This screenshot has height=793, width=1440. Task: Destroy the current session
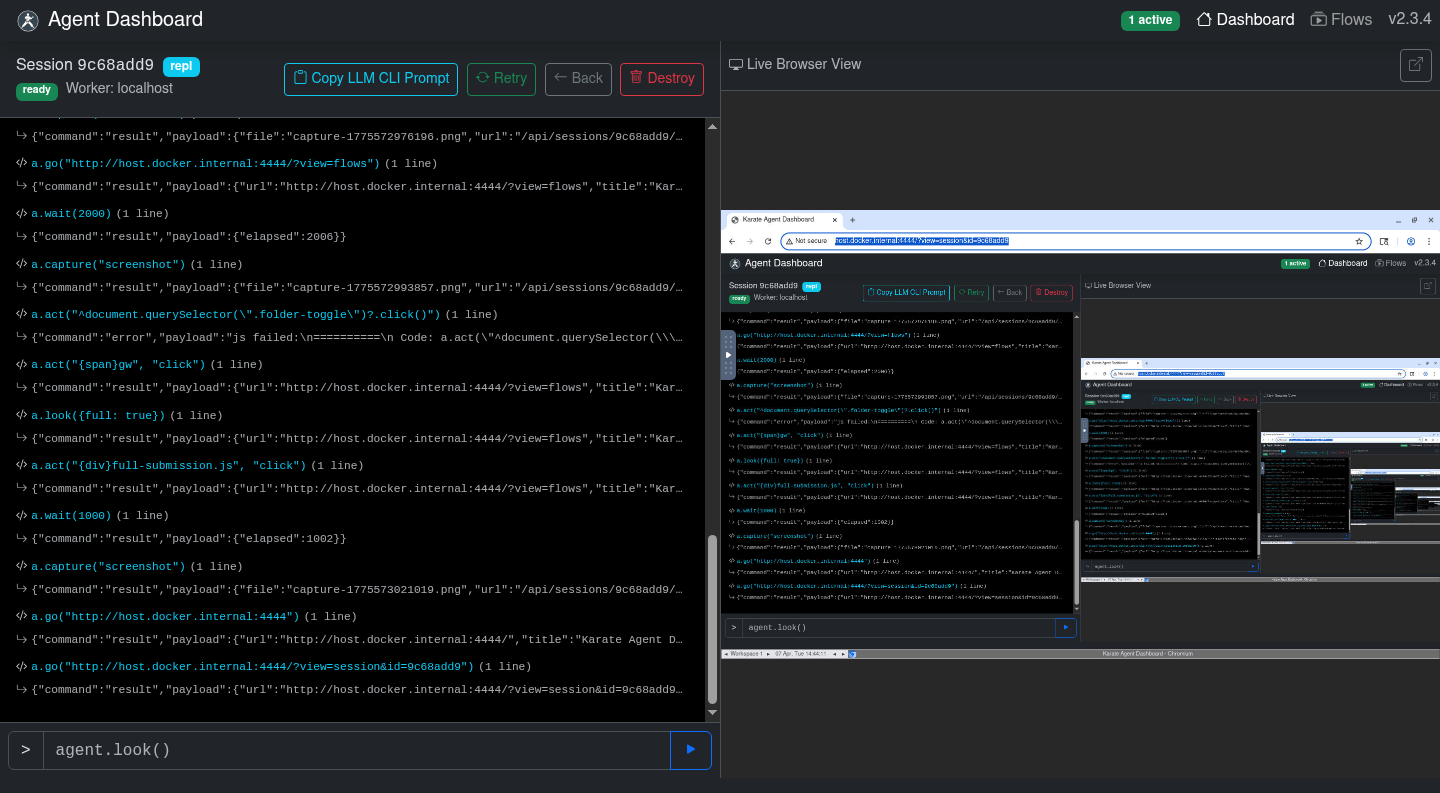point(661,78)
